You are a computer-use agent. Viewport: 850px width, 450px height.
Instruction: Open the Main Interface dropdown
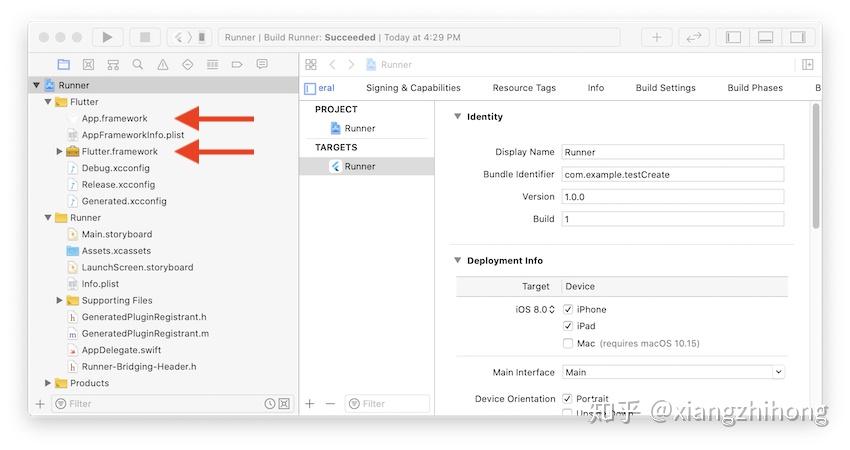click(673, 372)
